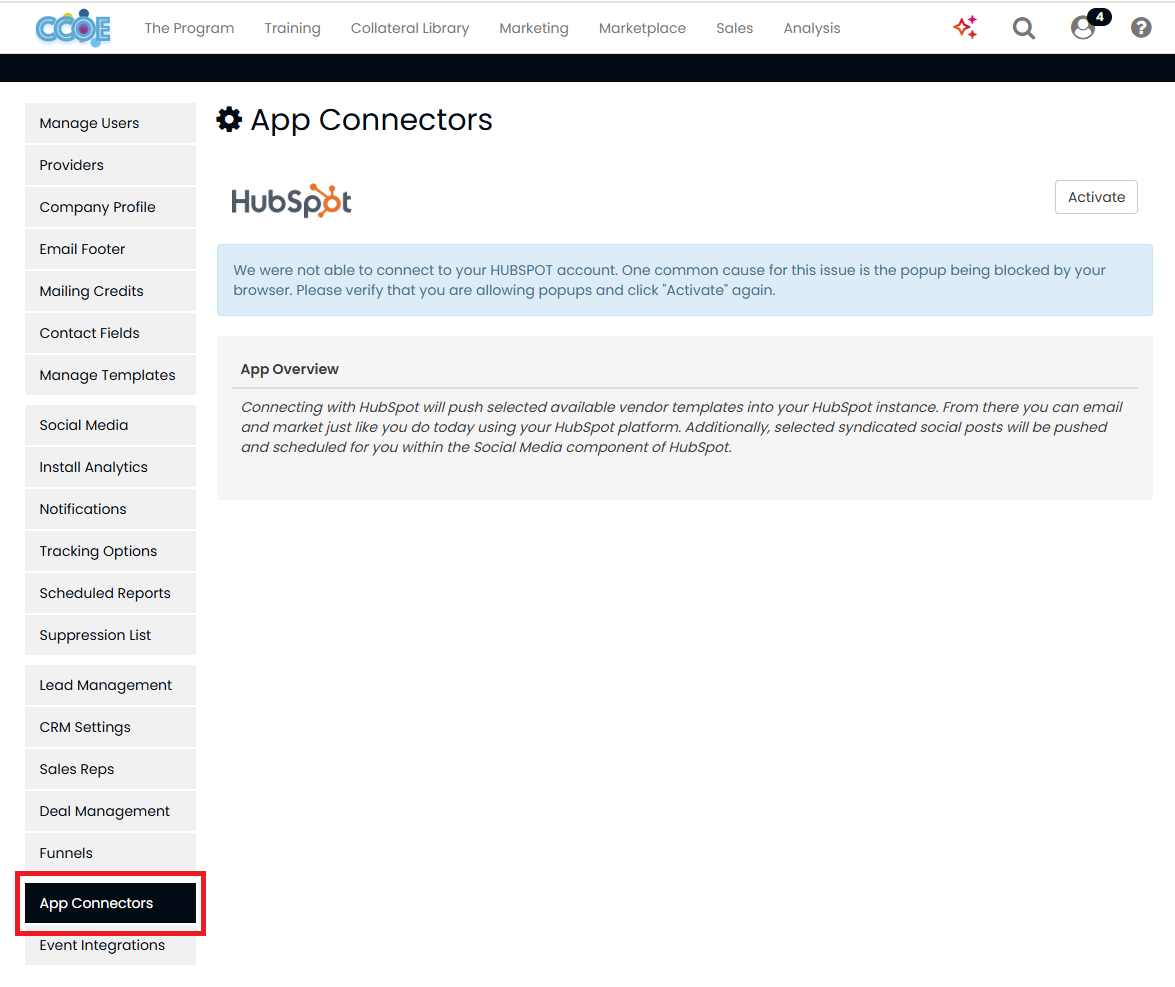Click the help question mark icon
Screen dimensions: 1175x987
pyautogui.click(x=1141, y=28)
